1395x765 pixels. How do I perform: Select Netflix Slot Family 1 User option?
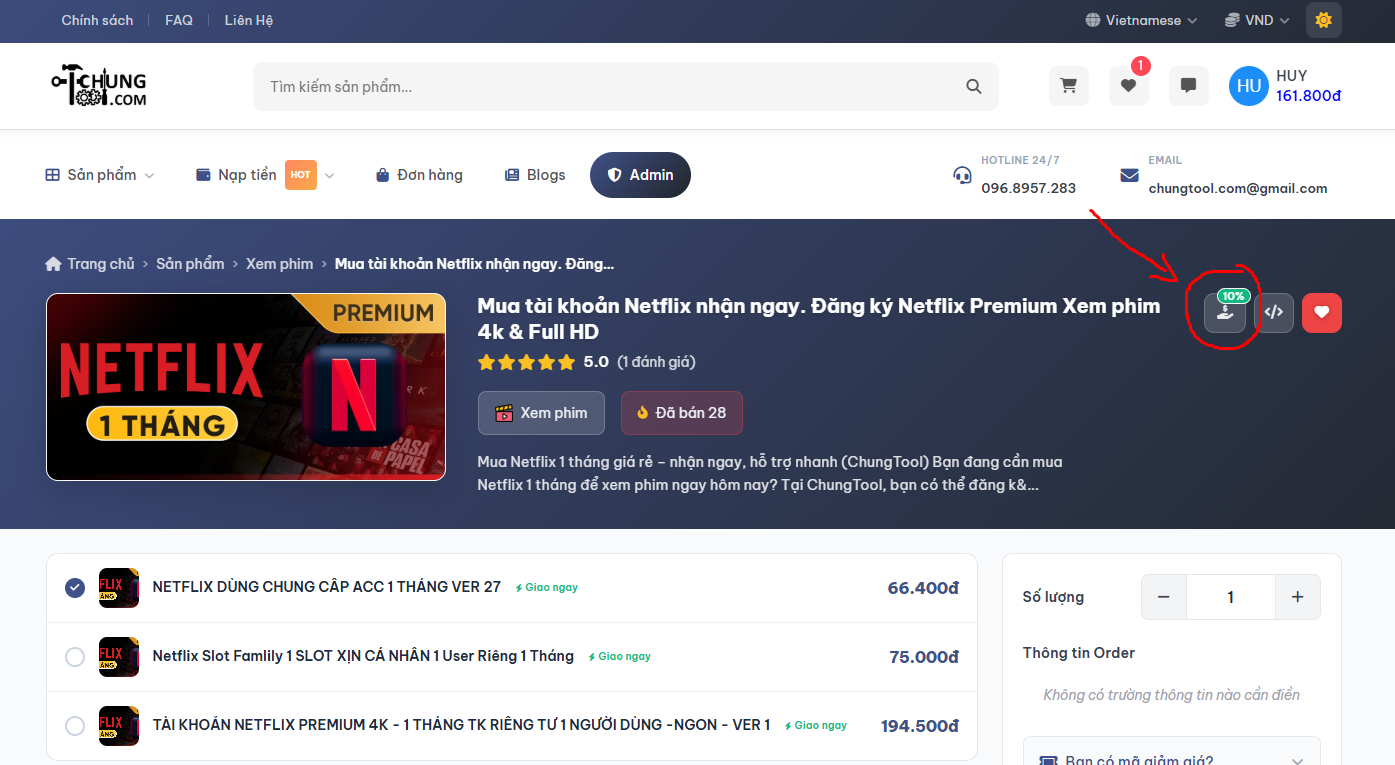[75, 657]
